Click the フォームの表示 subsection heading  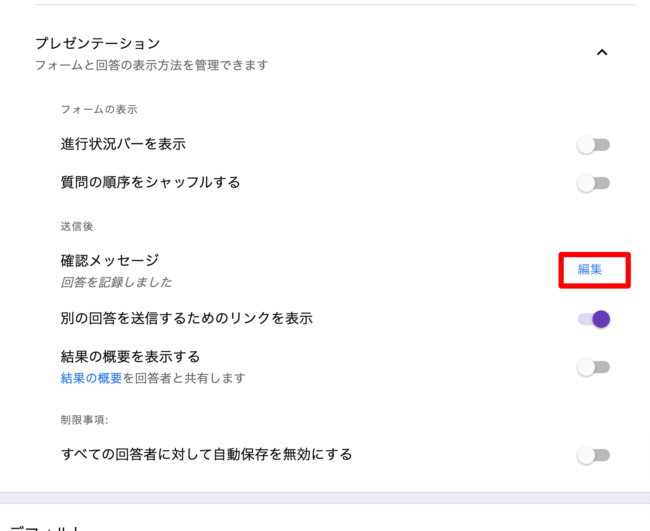tap(98, 110)
